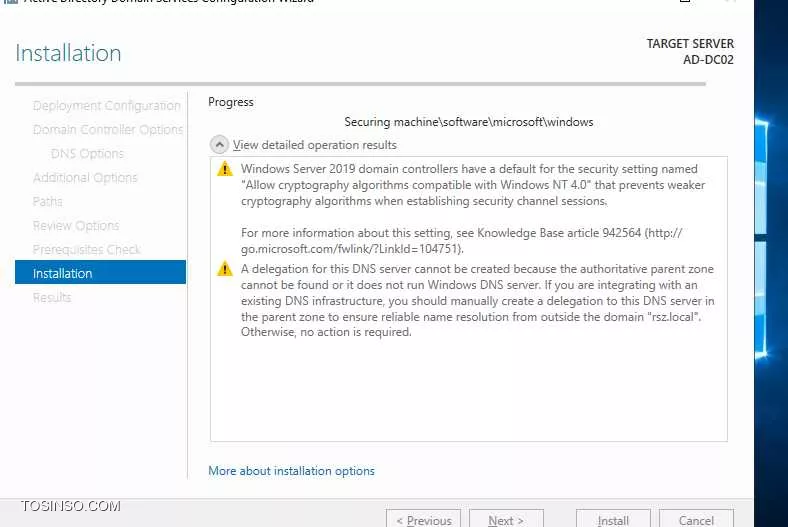Click the Knowledge Base article 942564 text
The image size is (788, 527).
click(x=559, y=233)
